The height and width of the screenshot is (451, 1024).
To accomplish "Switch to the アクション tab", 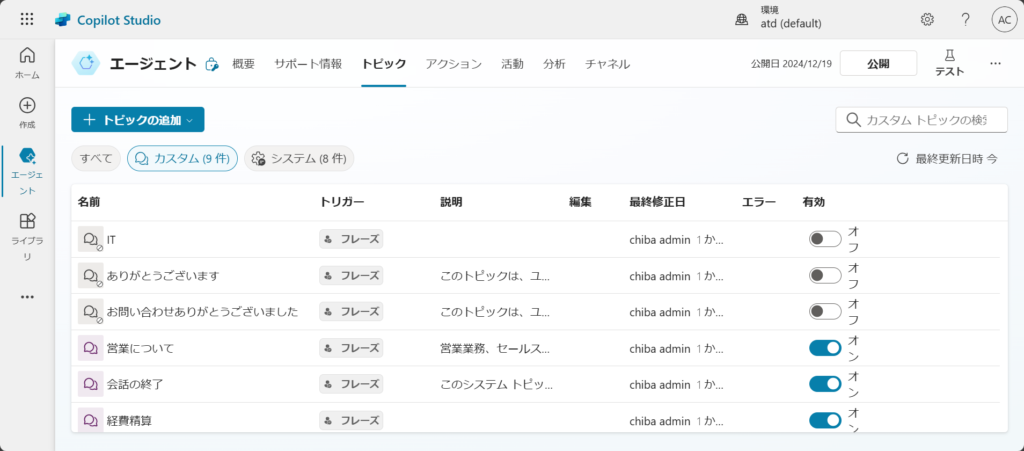I will (x=453, y=64).
